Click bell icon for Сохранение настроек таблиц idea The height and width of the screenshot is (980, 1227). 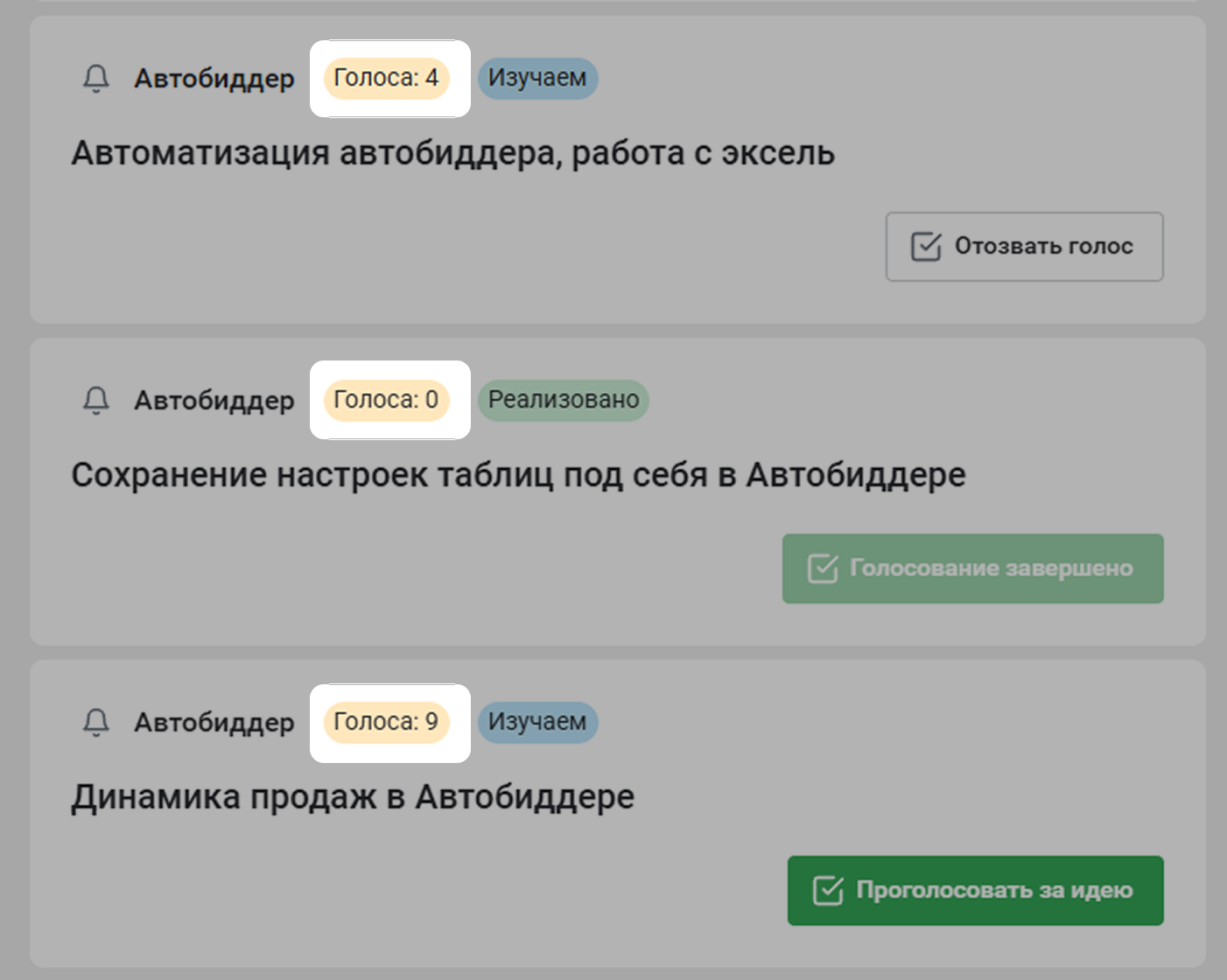click(x=96, y=400)
